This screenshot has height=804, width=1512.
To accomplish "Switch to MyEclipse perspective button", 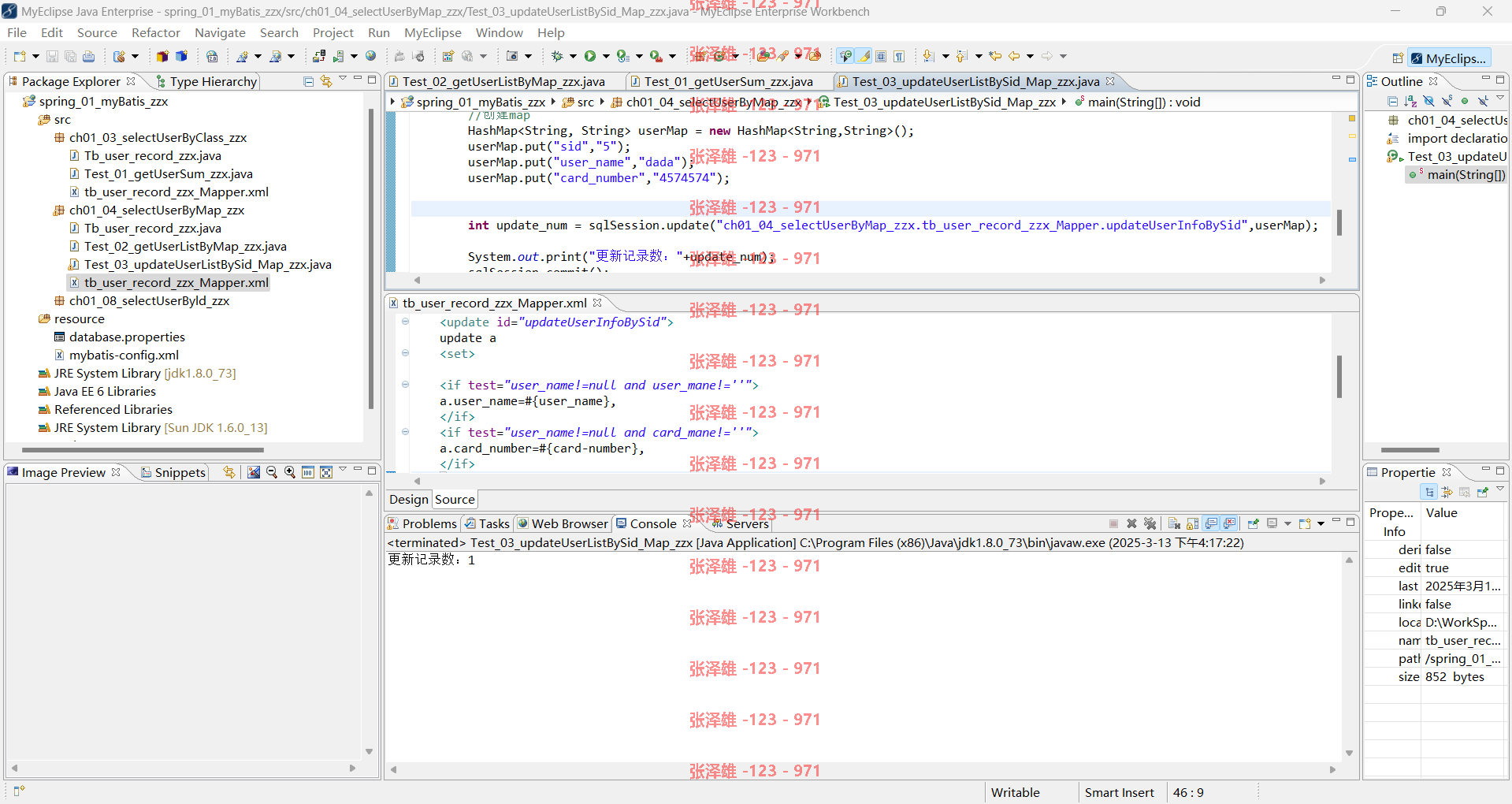I will (x=1449, y=58).
